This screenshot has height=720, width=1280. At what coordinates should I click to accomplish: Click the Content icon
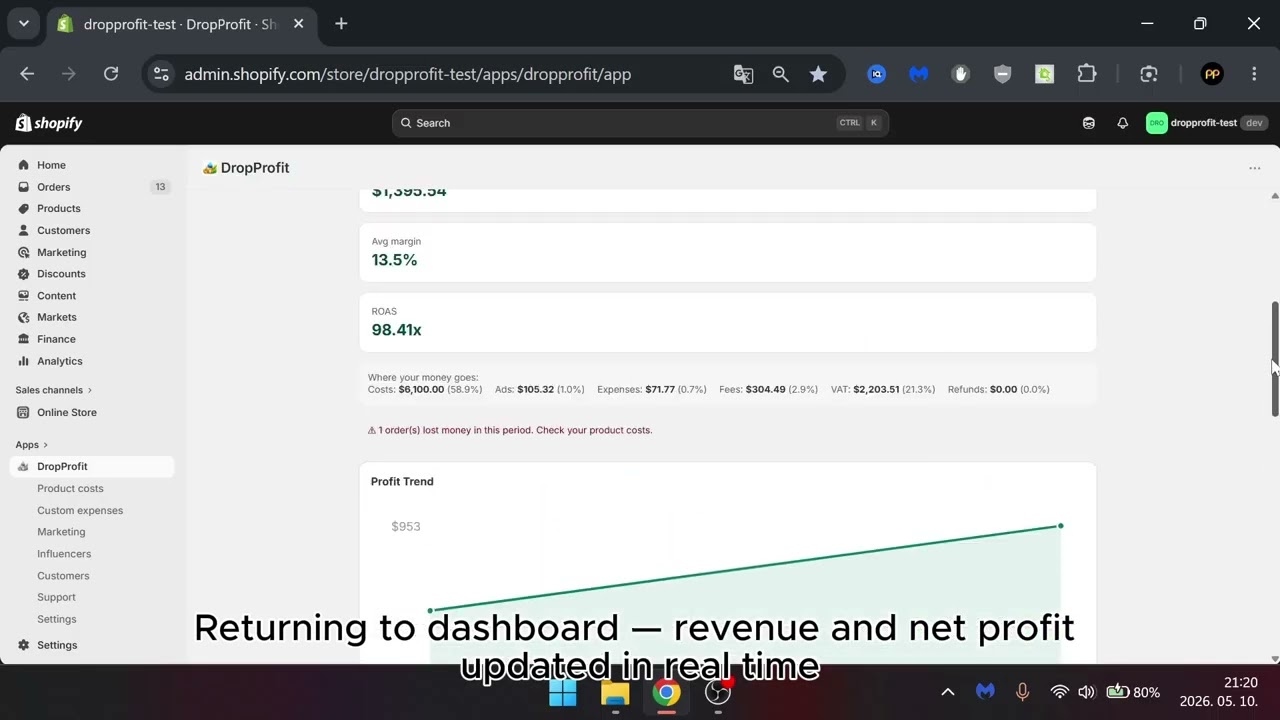[24, 296]
